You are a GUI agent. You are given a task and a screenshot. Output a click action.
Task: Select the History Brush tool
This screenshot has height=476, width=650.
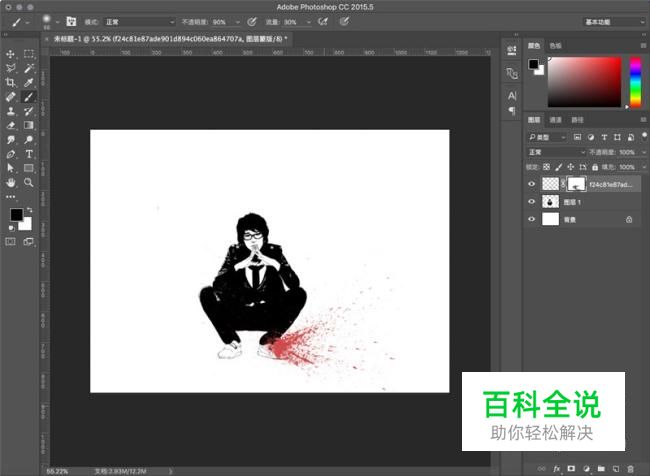(29, 111)
